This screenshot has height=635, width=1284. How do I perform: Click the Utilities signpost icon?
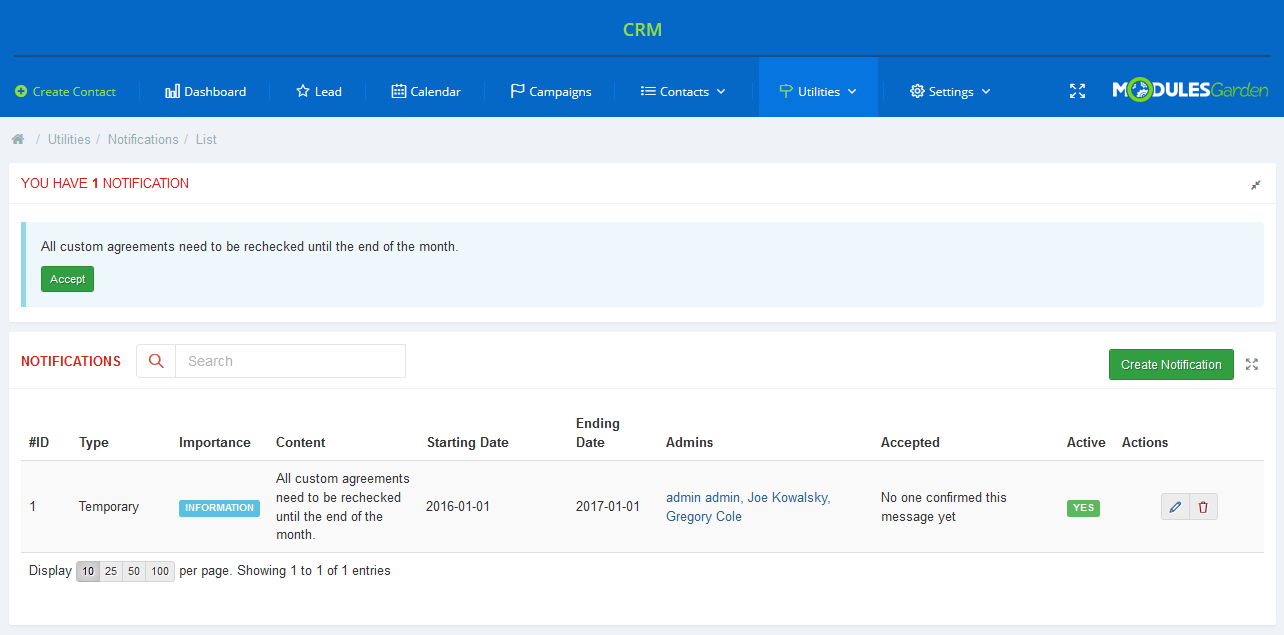pyautogui.click(x=785, y=91)
